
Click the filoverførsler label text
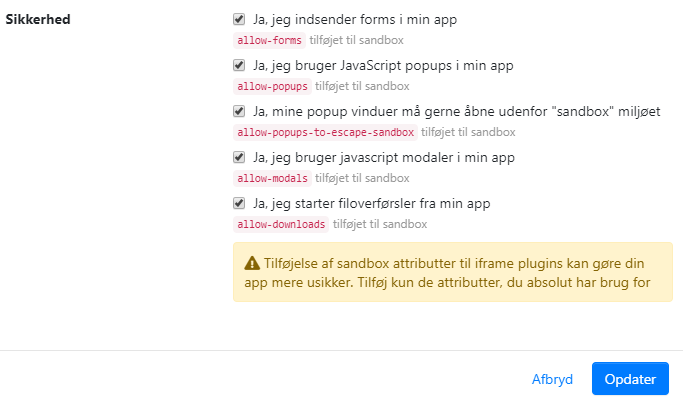coord(372,203)
